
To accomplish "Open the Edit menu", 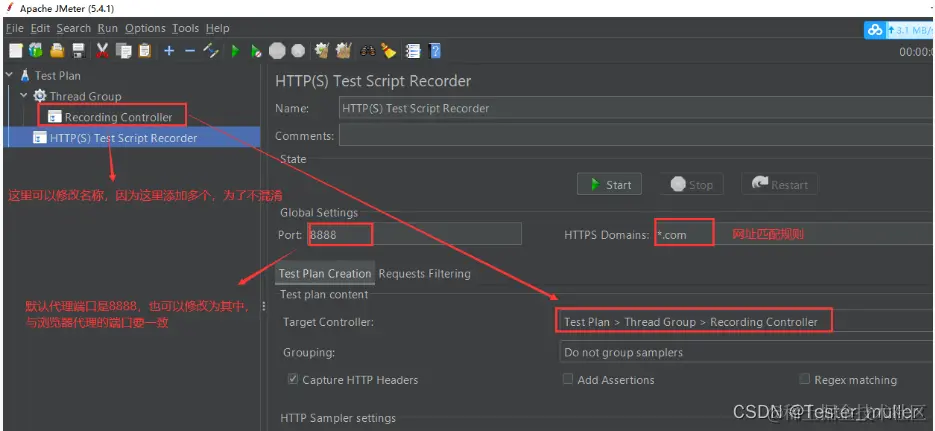I will pyautogui.click(x=41, y=28).
